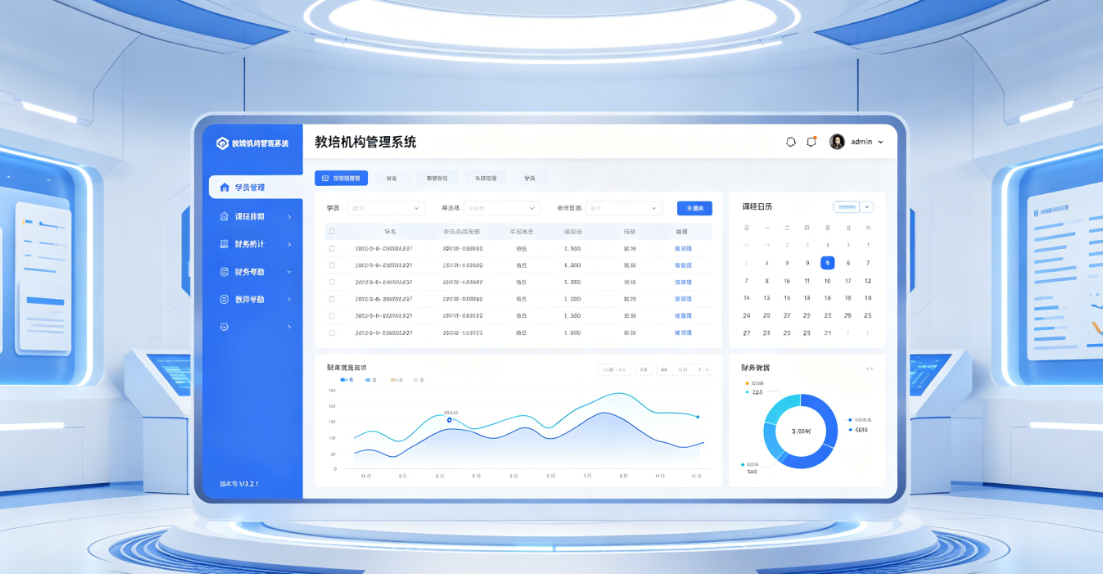The image size is (1103, 574).
Task: Click the chart icon beside 财务统计
Action: (x=224, y=244)
